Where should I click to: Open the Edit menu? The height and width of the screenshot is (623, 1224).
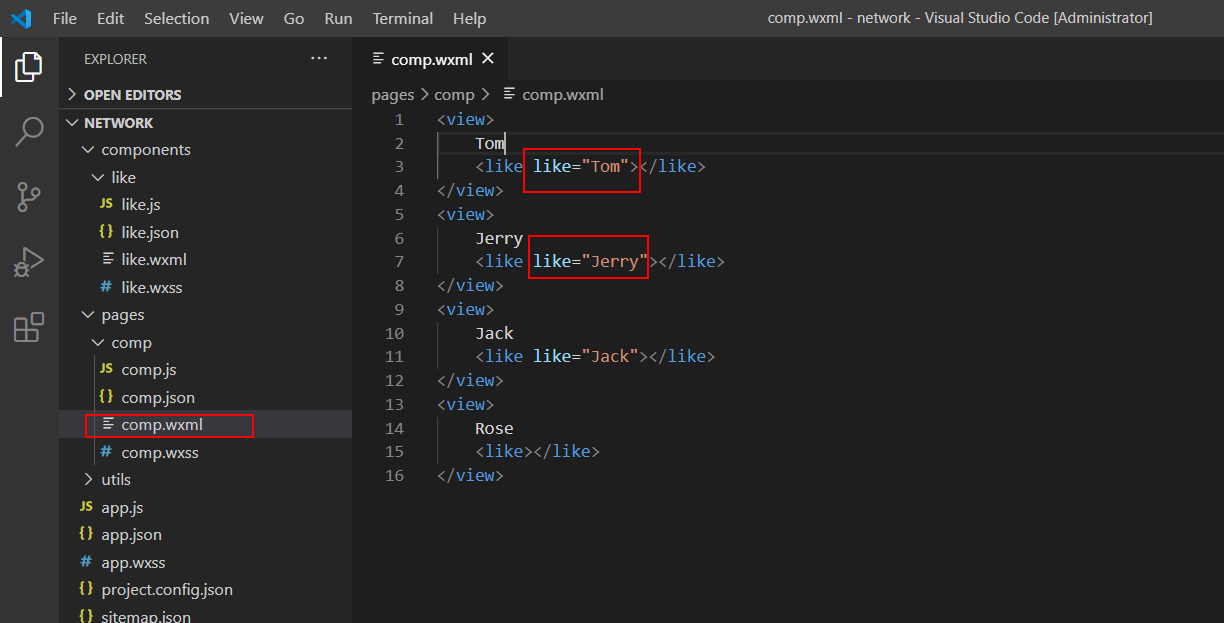click(x=111, y=18)
